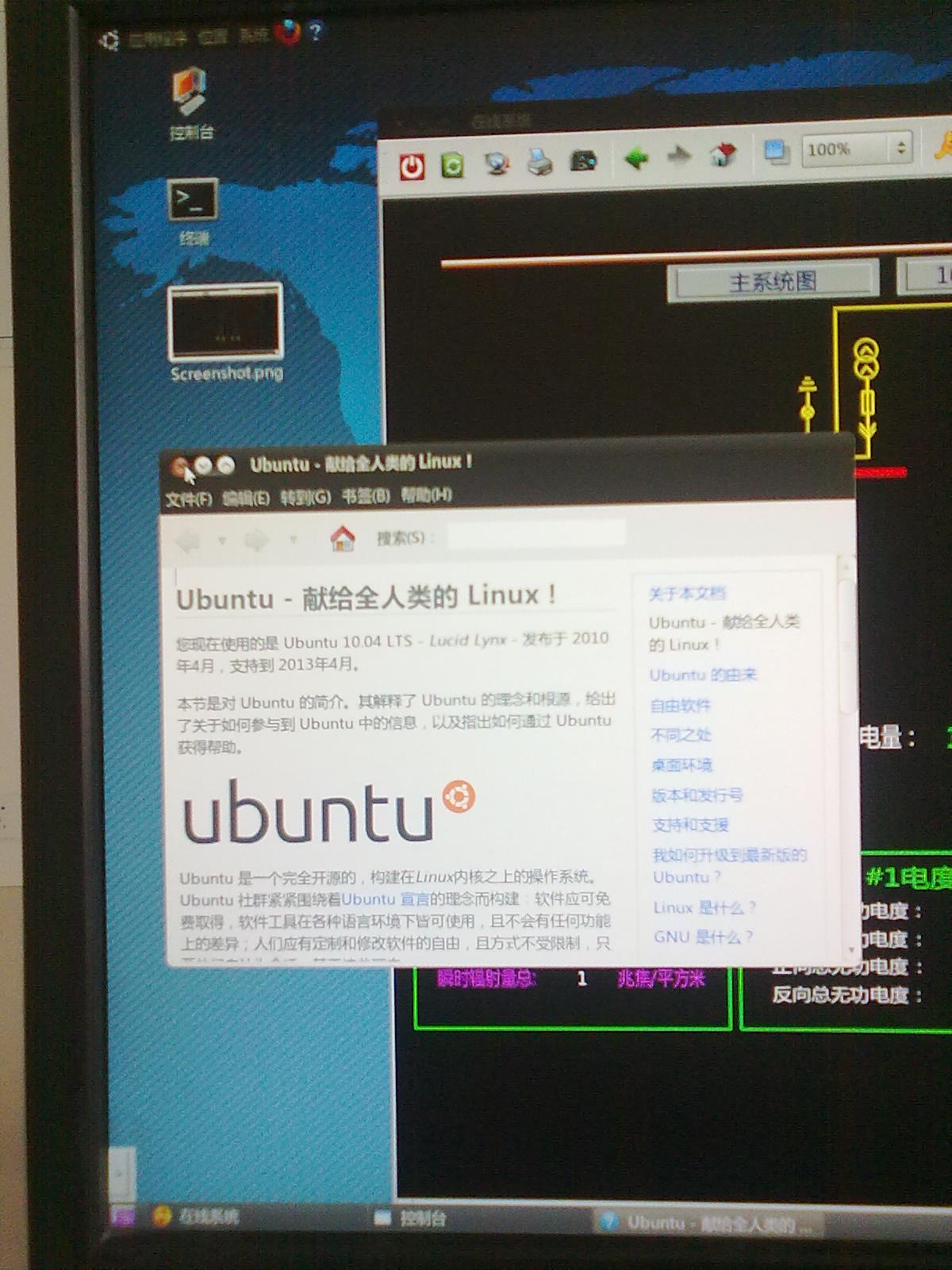Viewport: 952px width, 1270px height.
Task: Switch to 控制台 in the bottom taskbar
Action: click(411, 1218)
